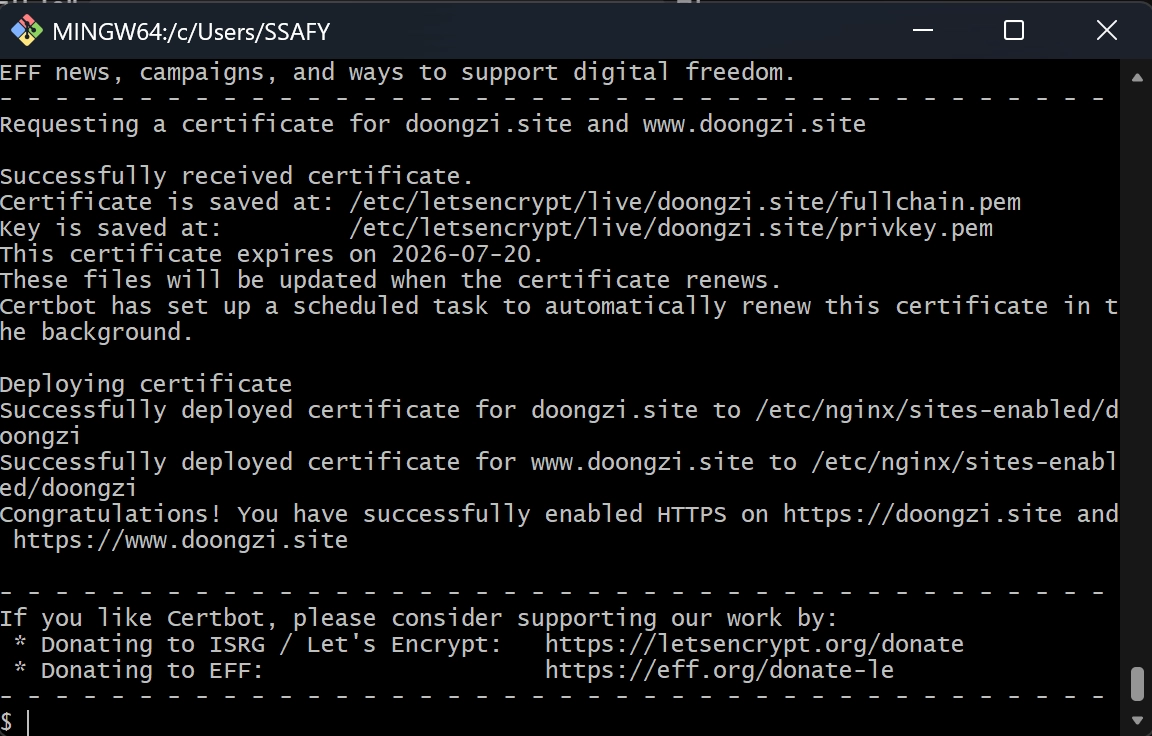Click the https://doongzi.site URL after Congratulations
This screenshot has width=1152, height=736.
pyautogui.click(x=922, y=515)
